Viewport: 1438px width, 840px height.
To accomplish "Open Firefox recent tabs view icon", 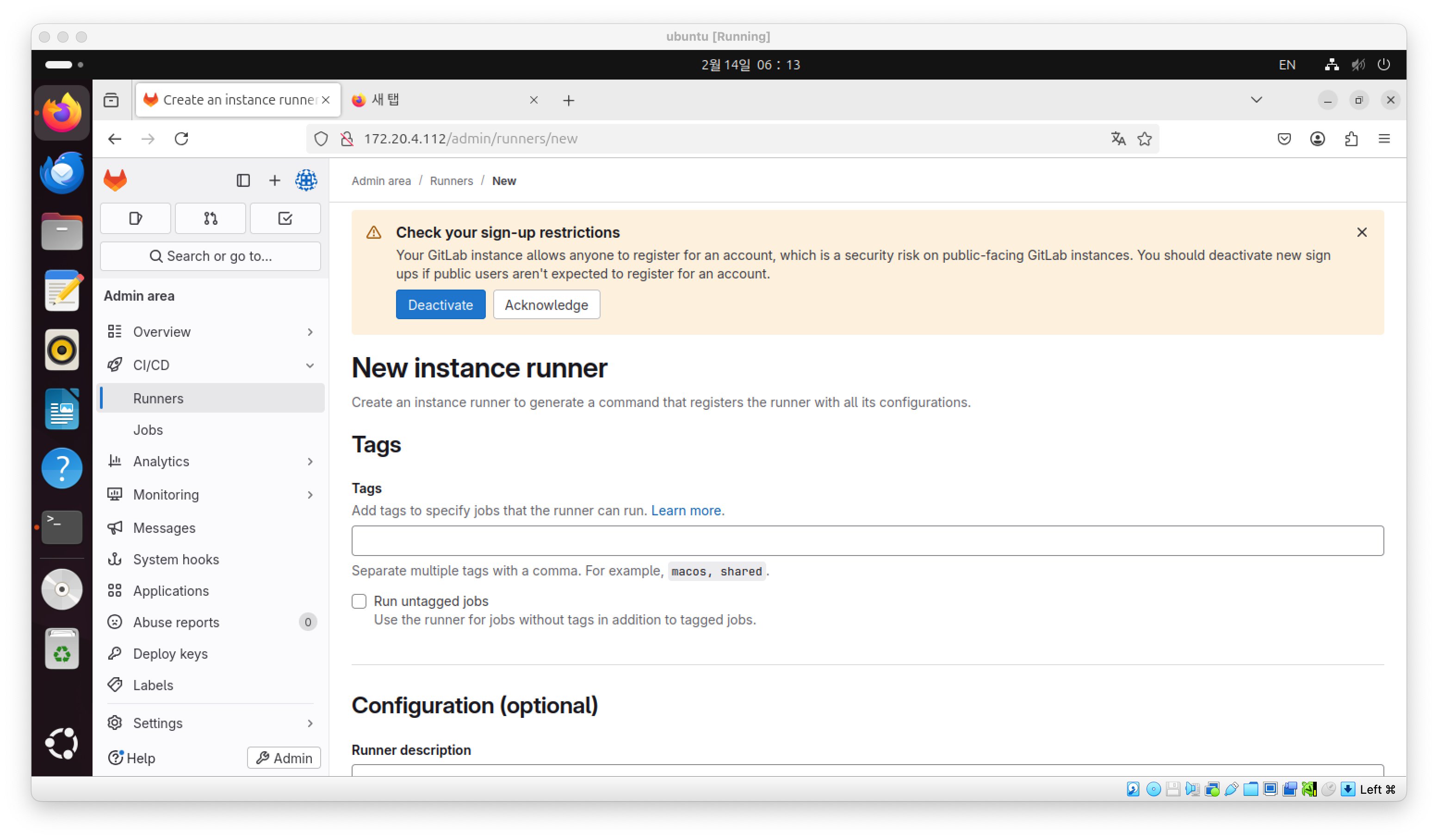I will tap(111, 100).
